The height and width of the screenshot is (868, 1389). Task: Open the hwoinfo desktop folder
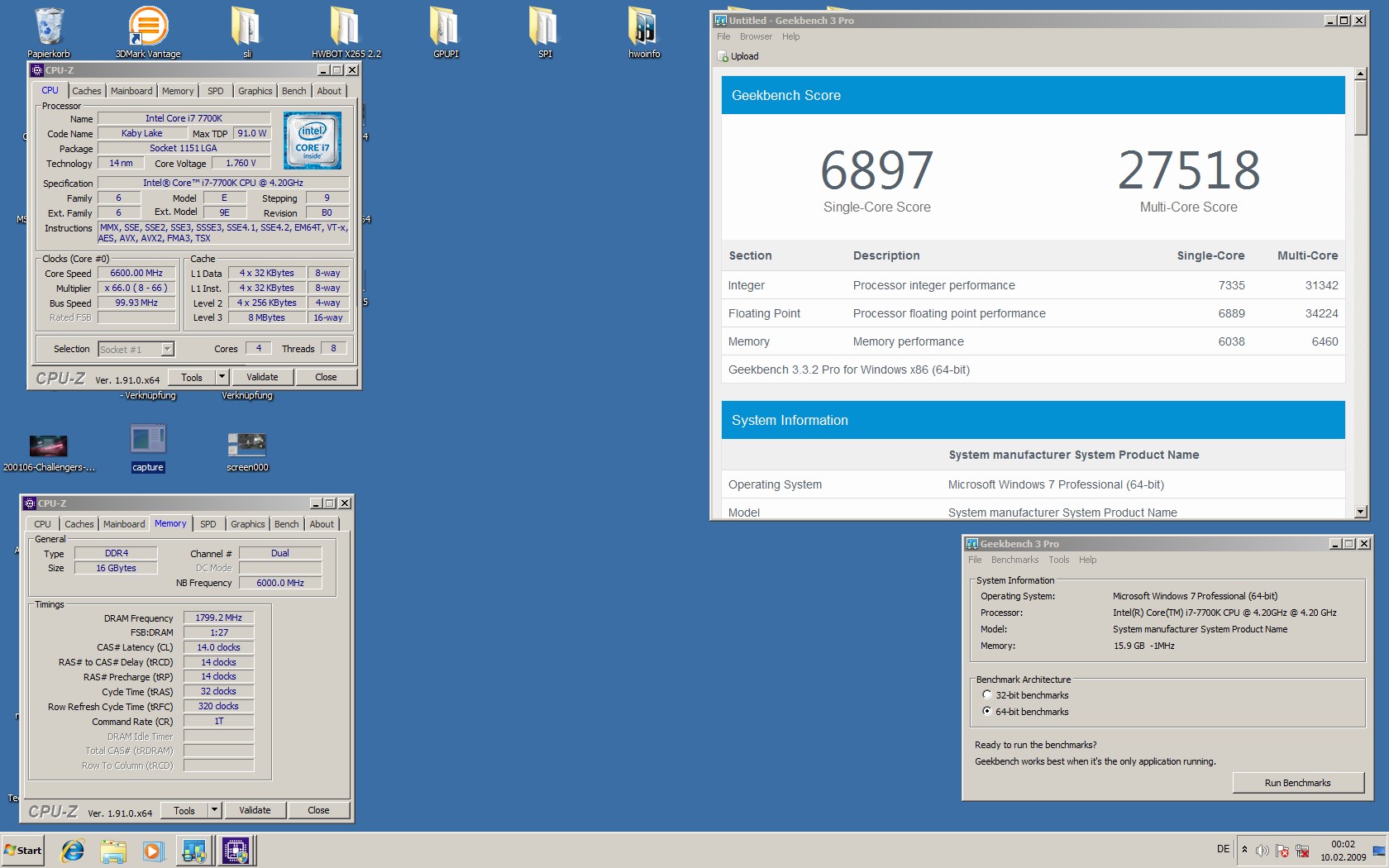tap(644, 33)
